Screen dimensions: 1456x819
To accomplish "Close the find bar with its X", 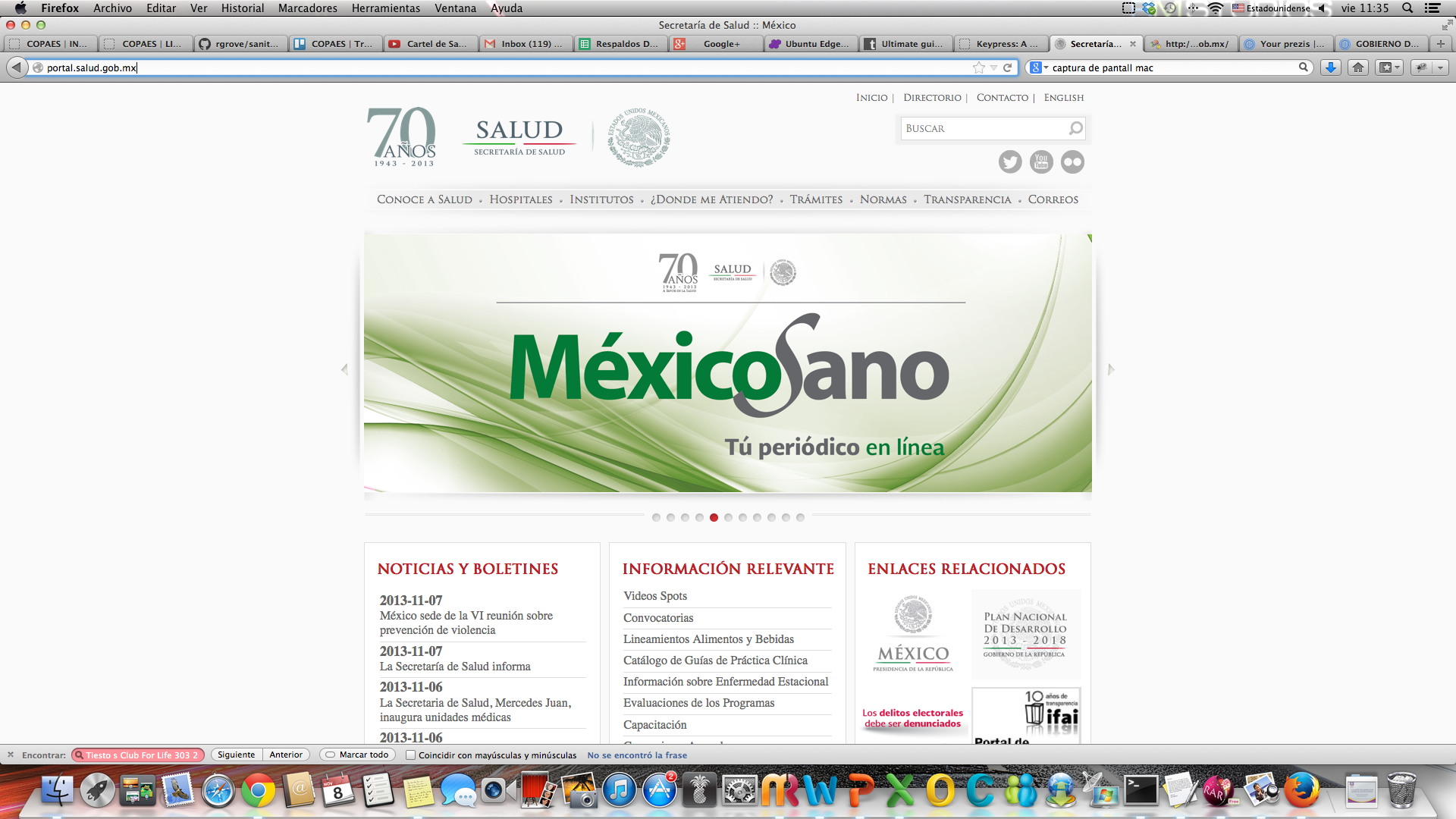I will coord(11,755).
